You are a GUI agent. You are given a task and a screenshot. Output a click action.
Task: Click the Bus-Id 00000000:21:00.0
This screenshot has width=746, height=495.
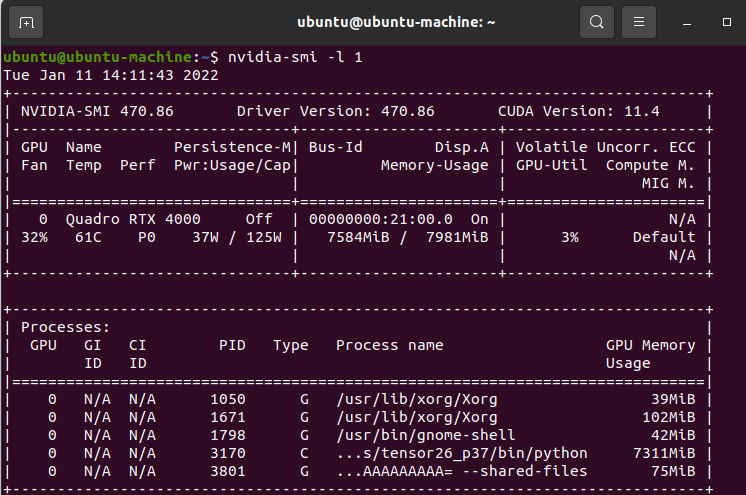coord(381,219)
